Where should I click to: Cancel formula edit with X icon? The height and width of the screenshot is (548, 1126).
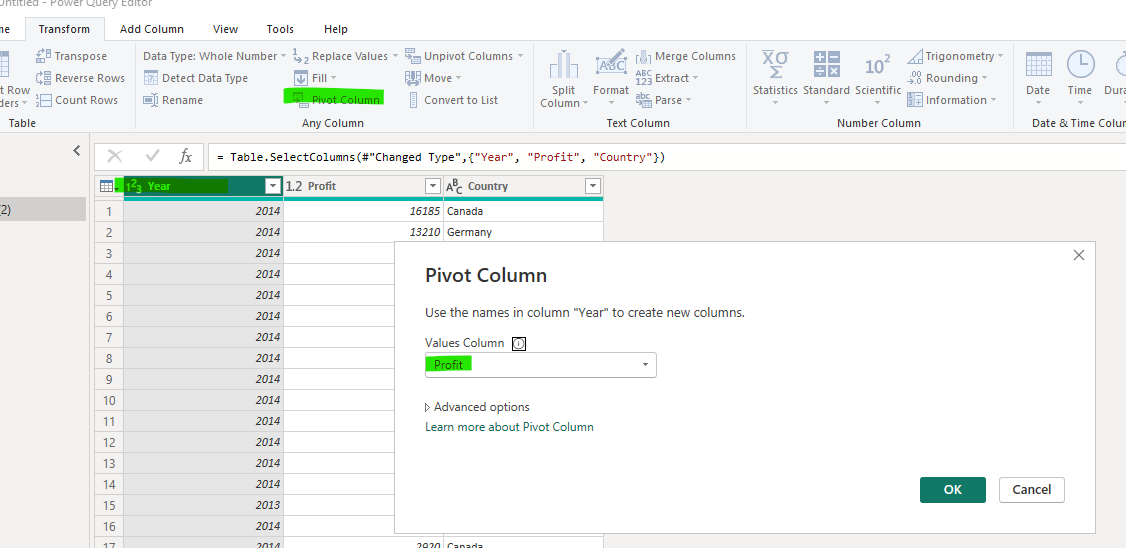point(115,156)
